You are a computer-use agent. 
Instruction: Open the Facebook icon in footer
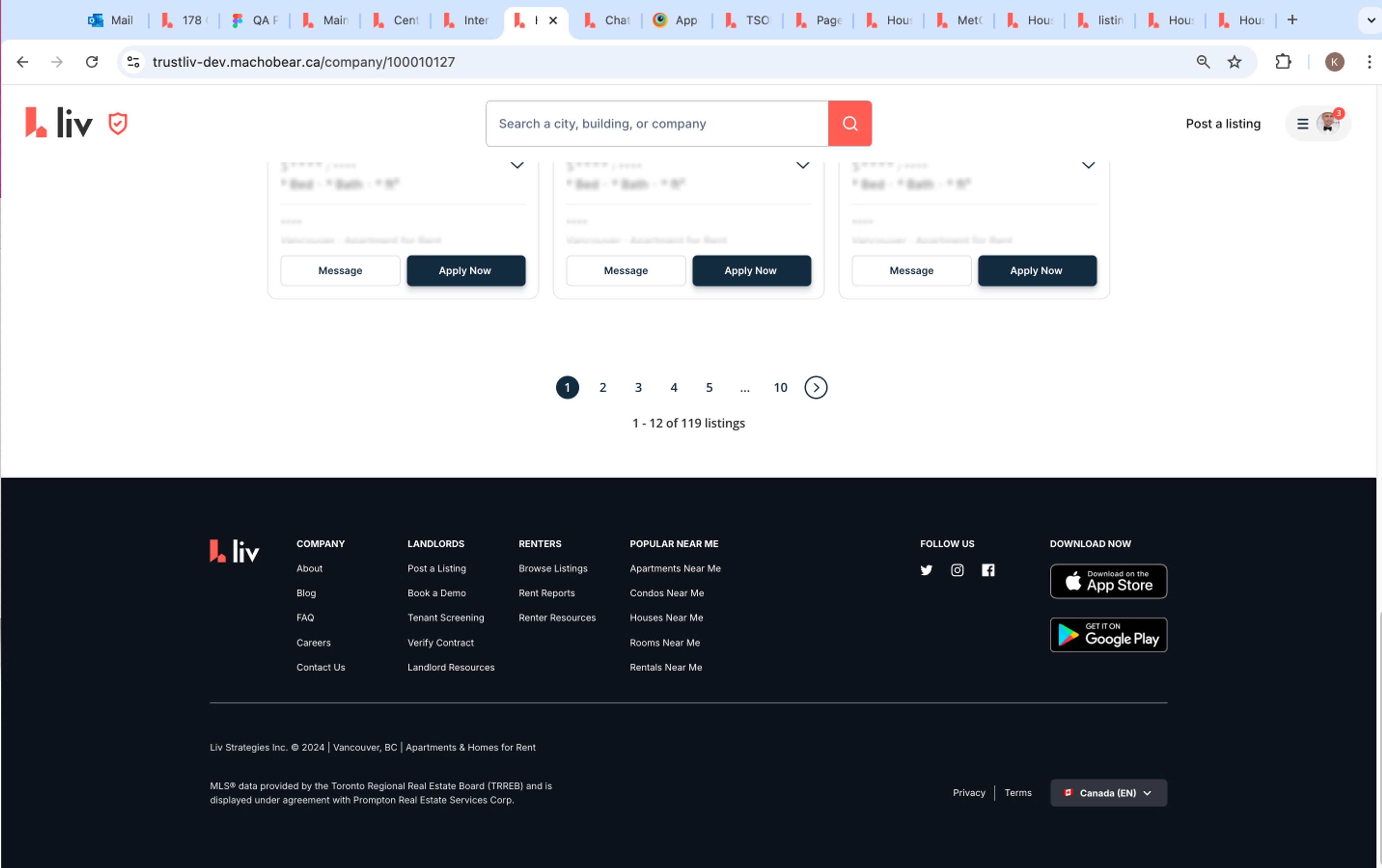[x=988, y=570]
